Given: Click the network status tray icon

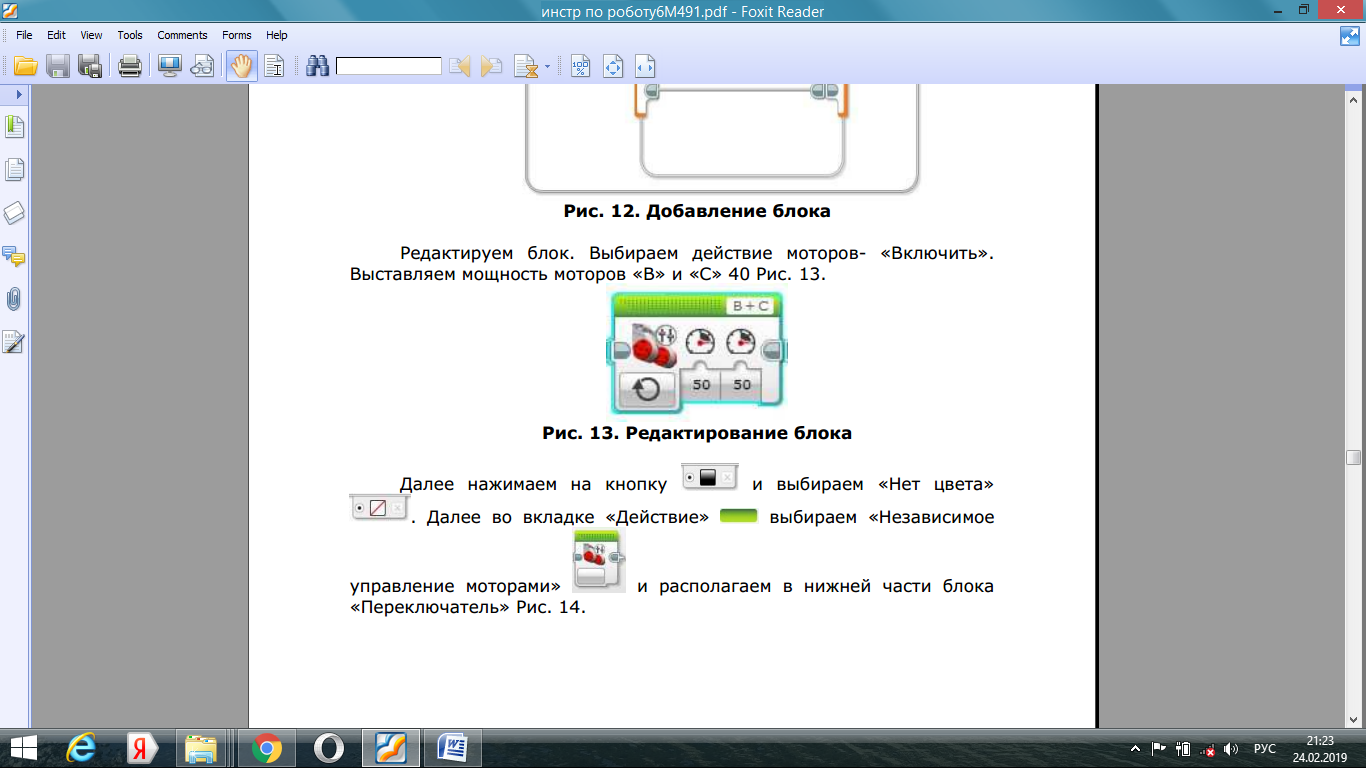Looking at the screenshot, I should 1207,748.
